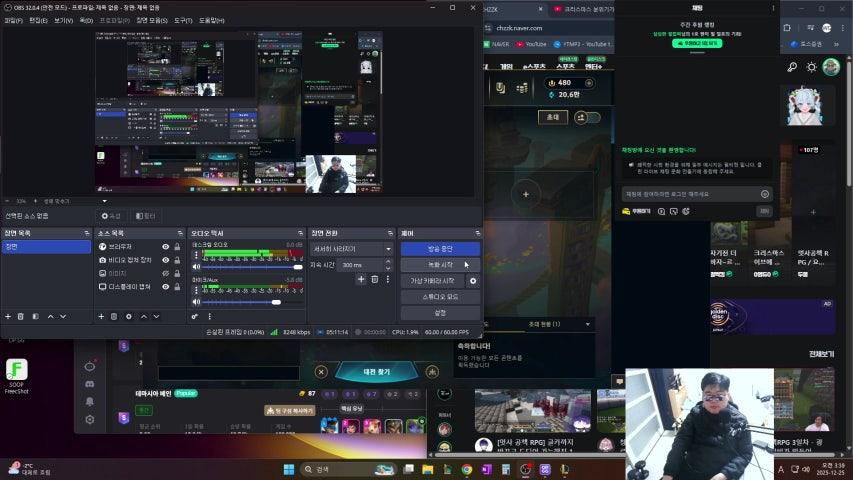The height and width of the screenshot is (480, 853).
Task: Open the preview zoom scale dropdown
Action: click(x=104, y=201)
